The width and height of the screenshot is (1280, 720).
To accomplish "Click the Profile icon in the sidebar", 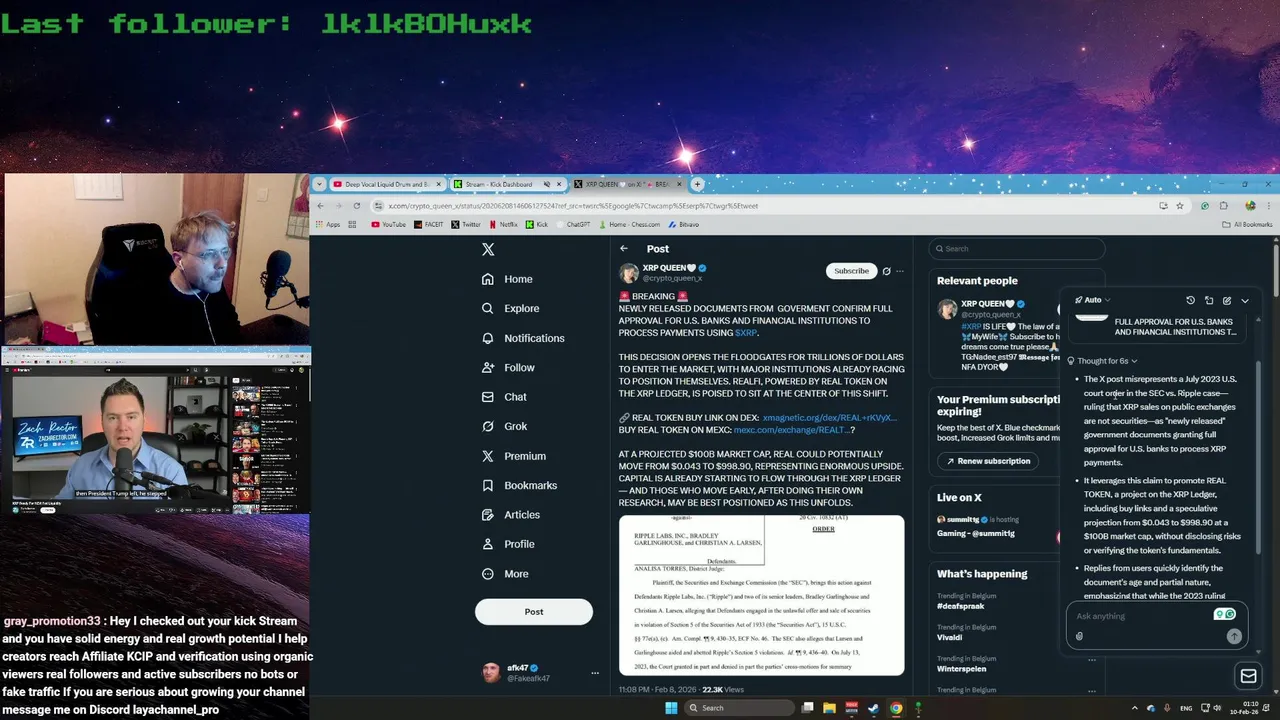I will 488,544.
